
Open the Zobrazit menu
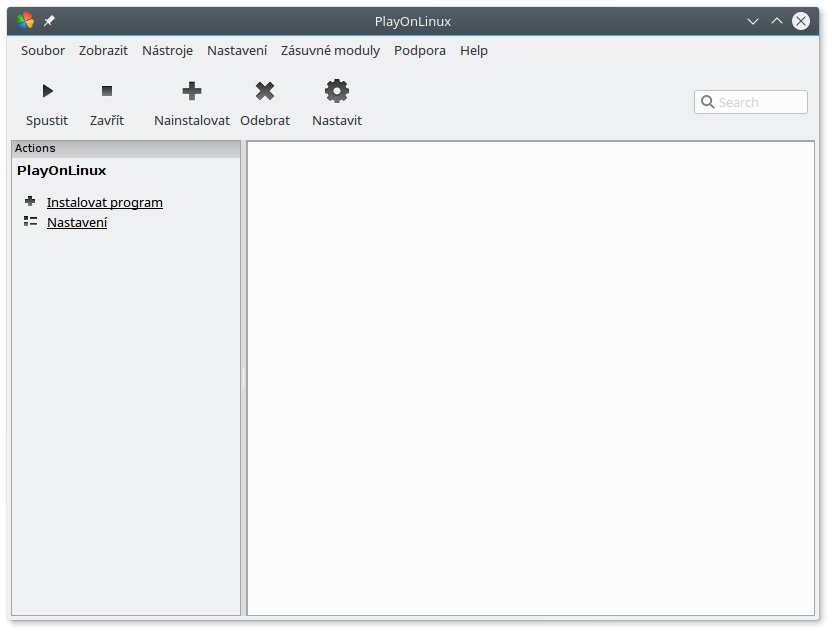click(x=103, y=50)
